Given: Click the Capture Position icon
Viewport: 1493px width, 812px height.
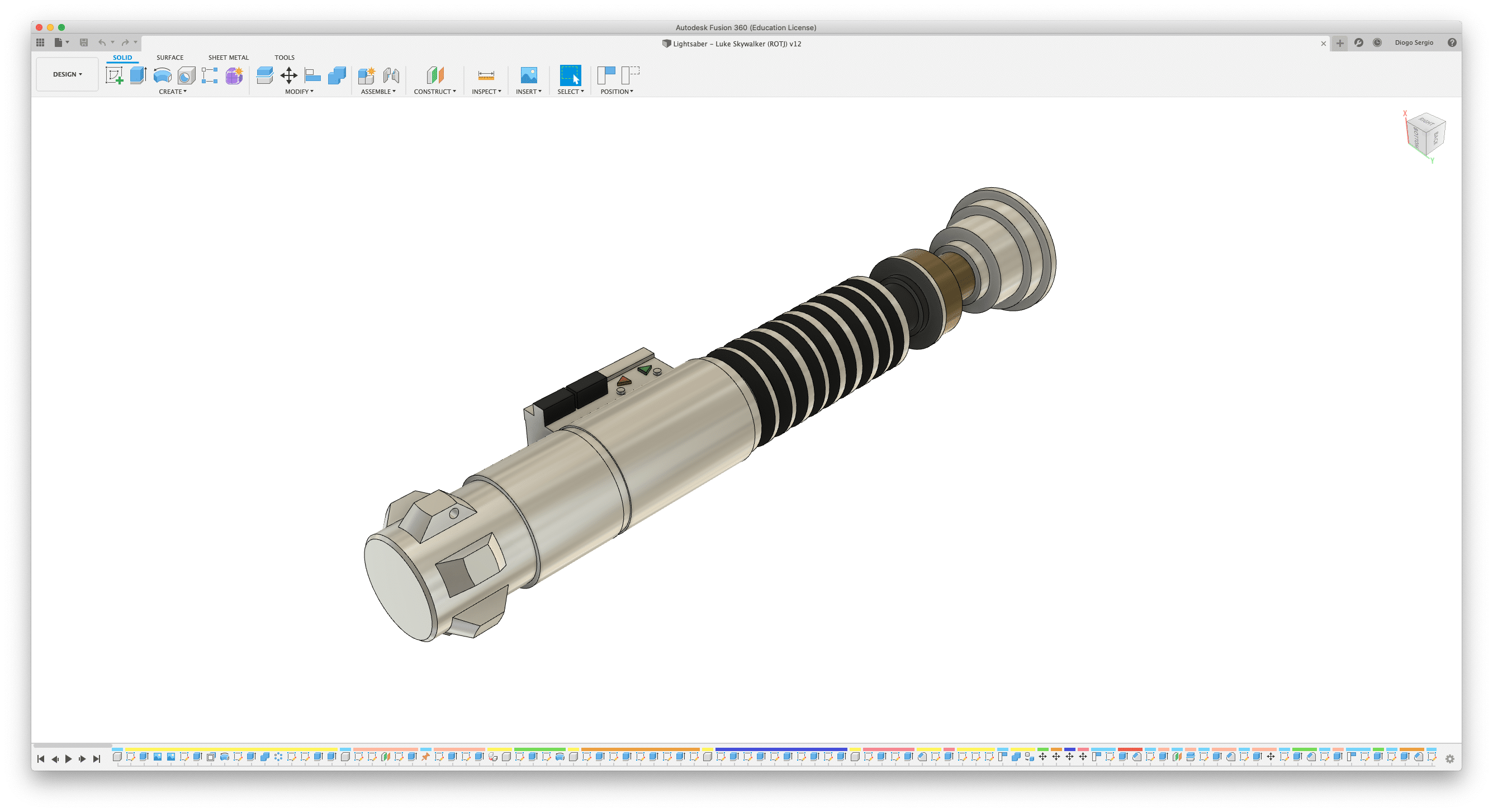Looking at the screenshot, I should coord(606,75).
